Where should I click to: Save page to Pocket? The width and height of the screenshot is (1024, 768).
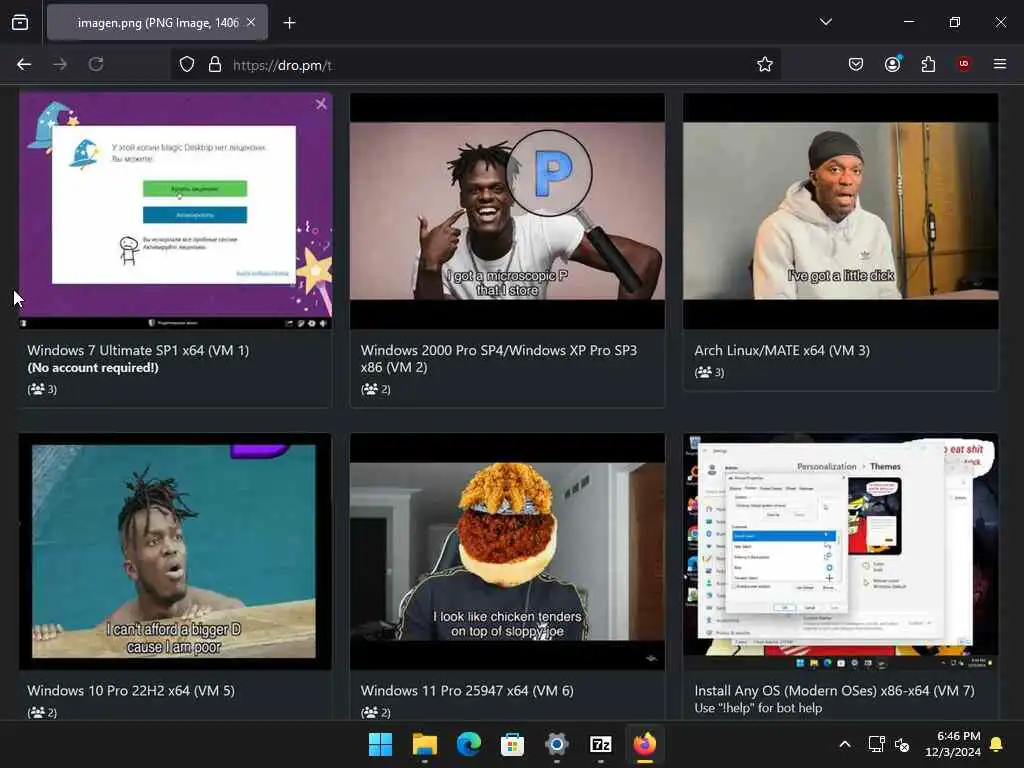tap(856, 64)
